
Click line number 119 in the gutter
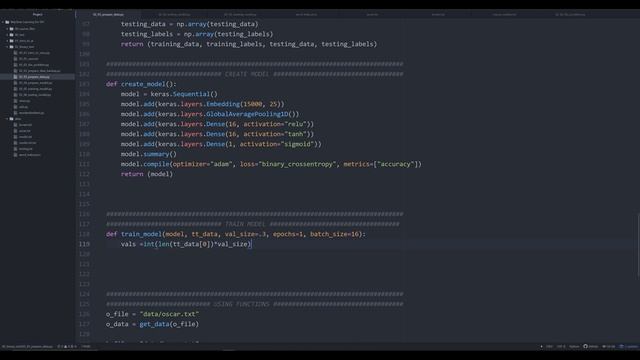coord(84,244)
